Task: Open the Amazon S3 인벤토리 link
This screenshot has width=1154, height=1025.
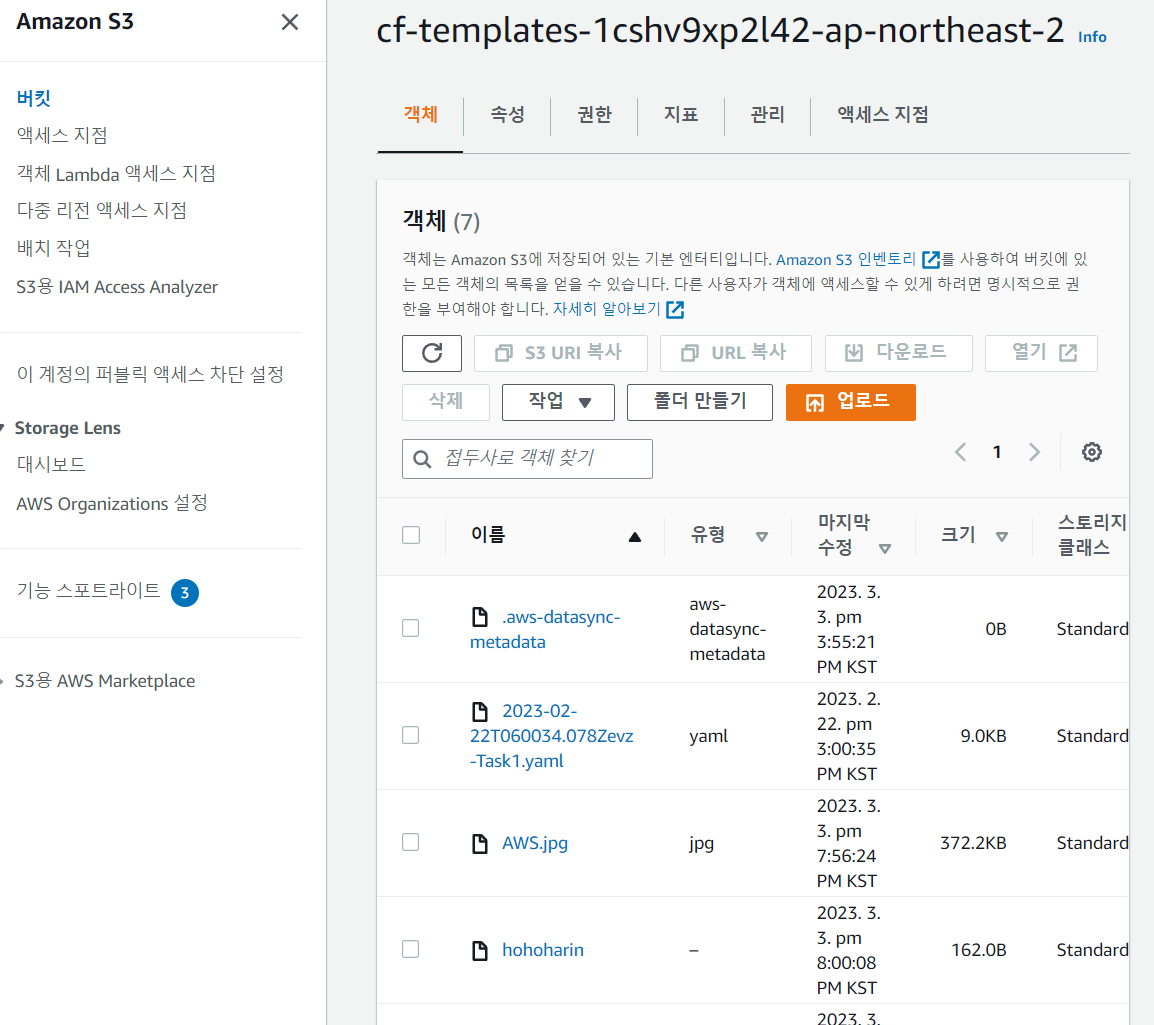Action: coord(846,260)
